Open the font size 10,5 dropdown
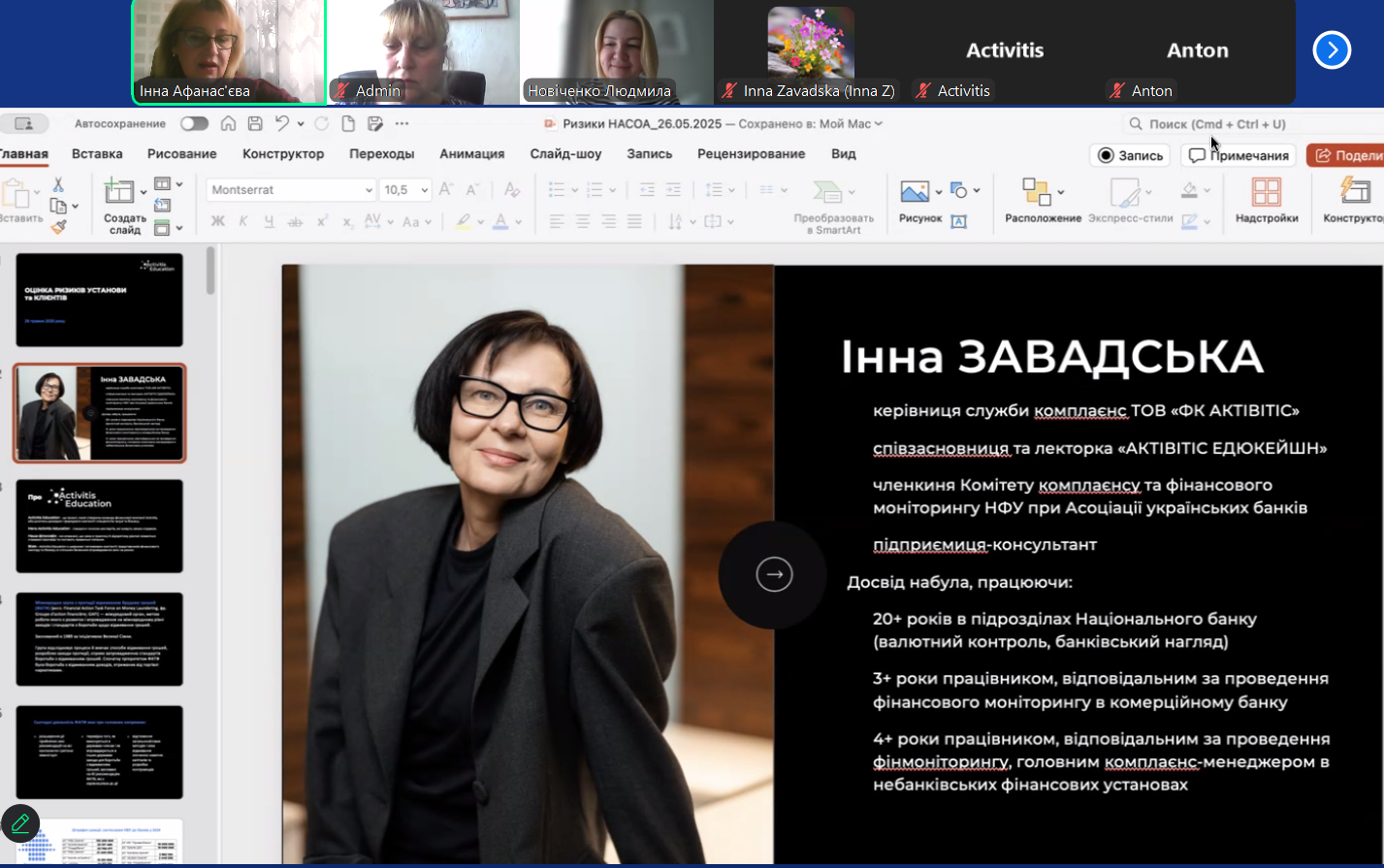Image resolution: width=1384 pixels, height=868 pixels. (424, 190)
